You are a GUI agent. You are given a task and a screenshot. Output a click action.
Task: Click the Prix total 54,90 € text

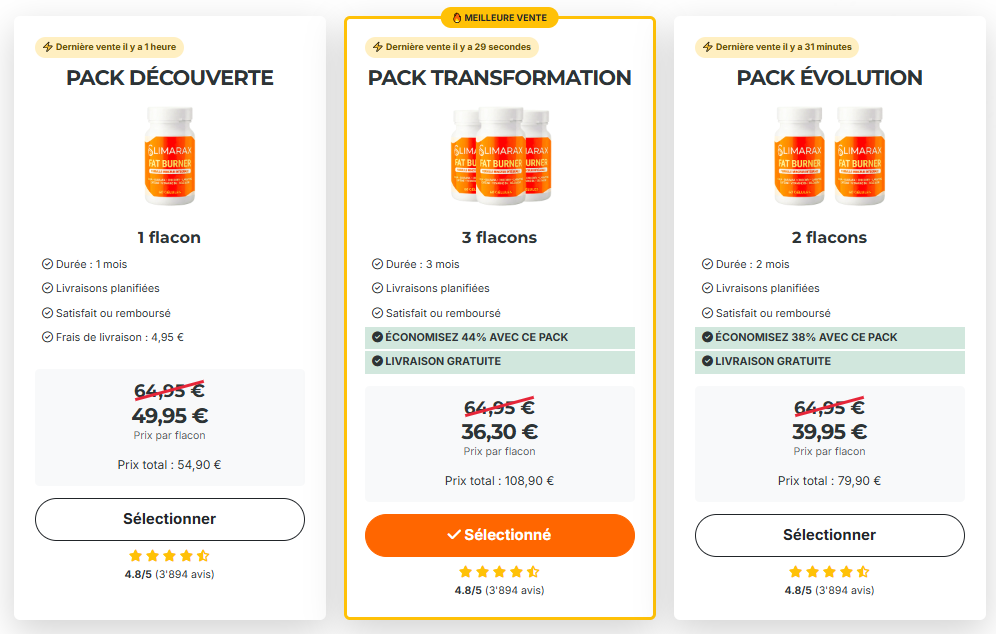[x=169, y=464]
